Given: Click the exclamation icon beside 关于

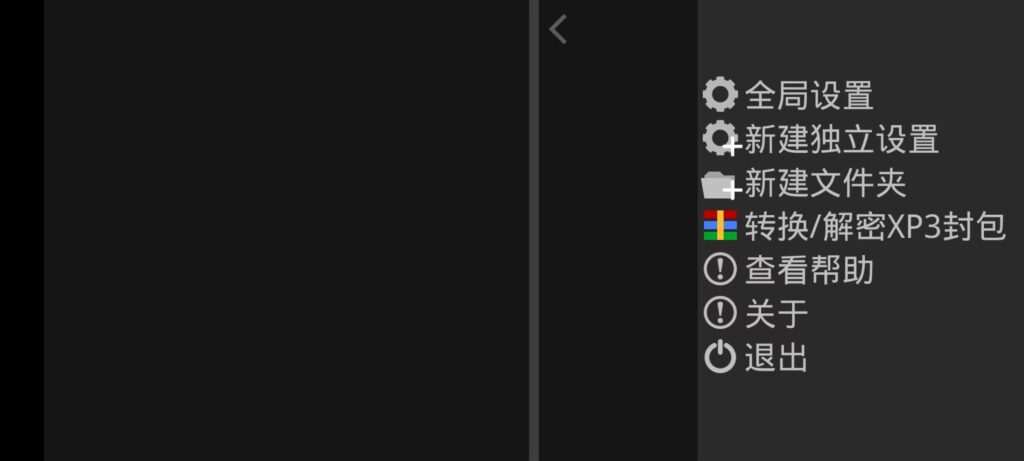Looking at the screenshot, I should [x=720, y=313].
